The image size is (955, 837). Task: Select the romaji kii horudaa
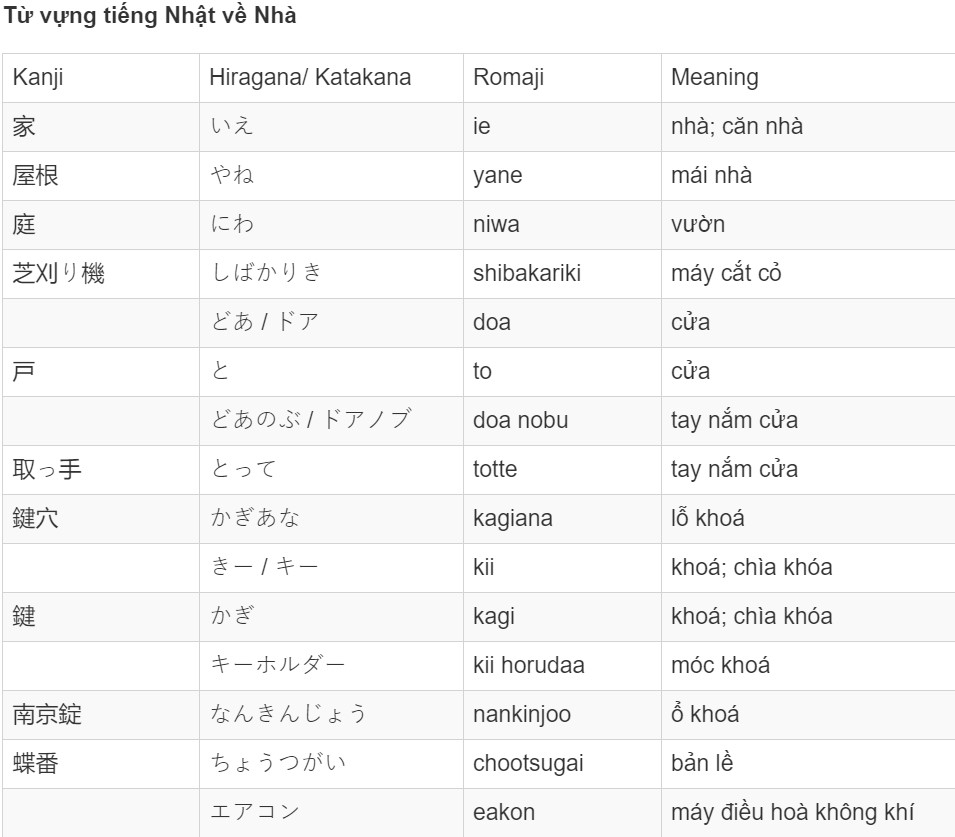529,665
